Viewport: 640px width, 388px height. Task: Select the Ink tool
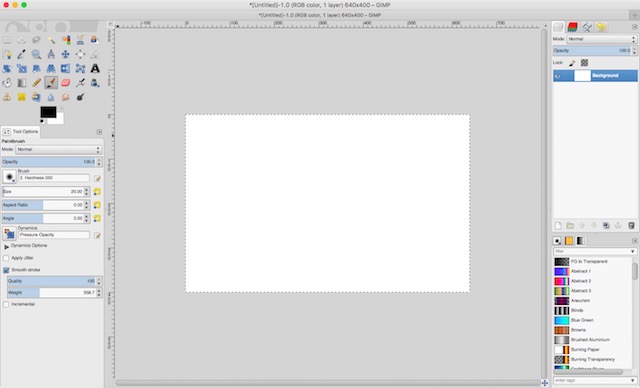(95, 83)
